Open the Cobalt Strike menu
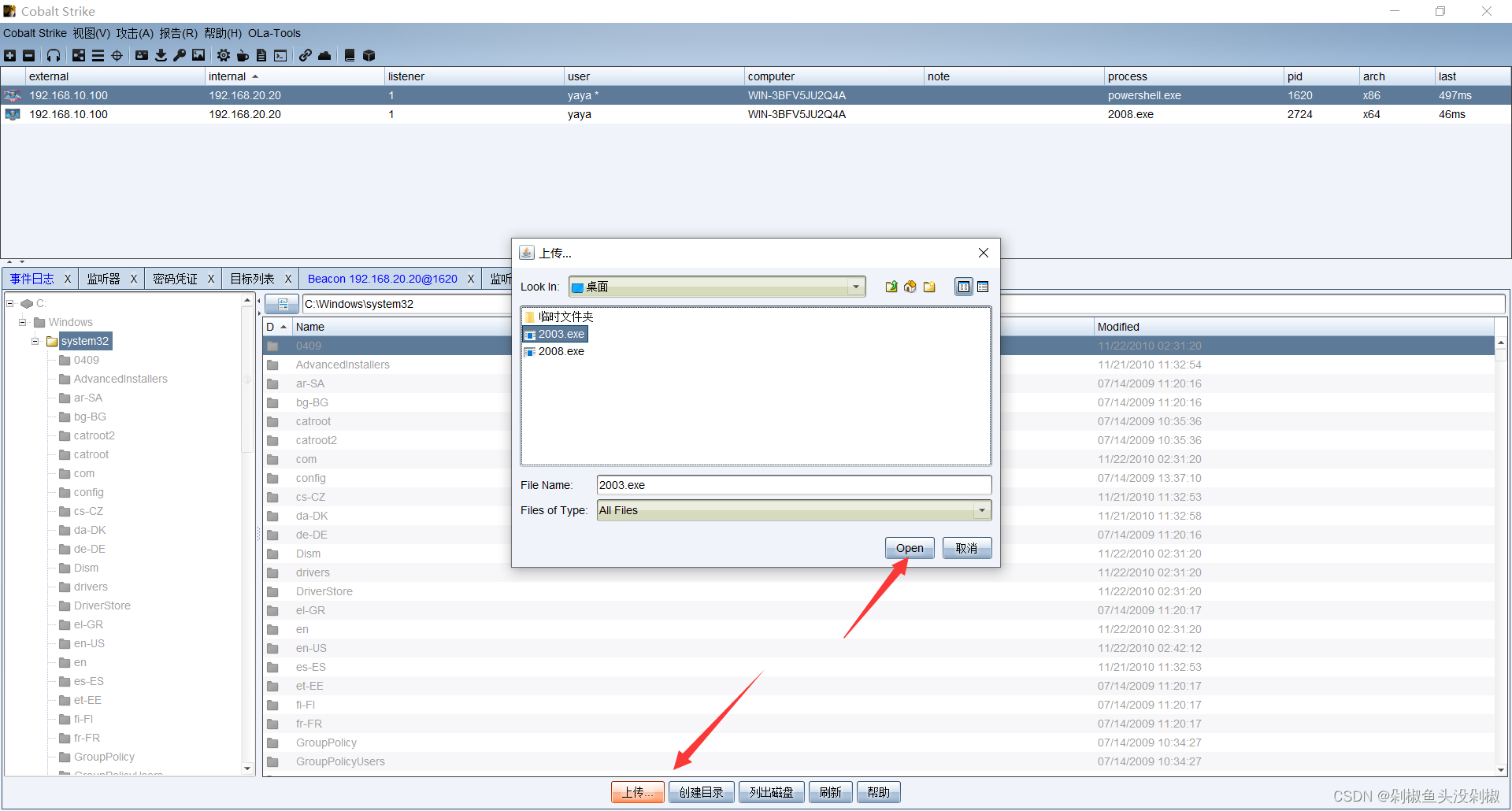This screenshot has width=1512, height=811. (35, 33)
